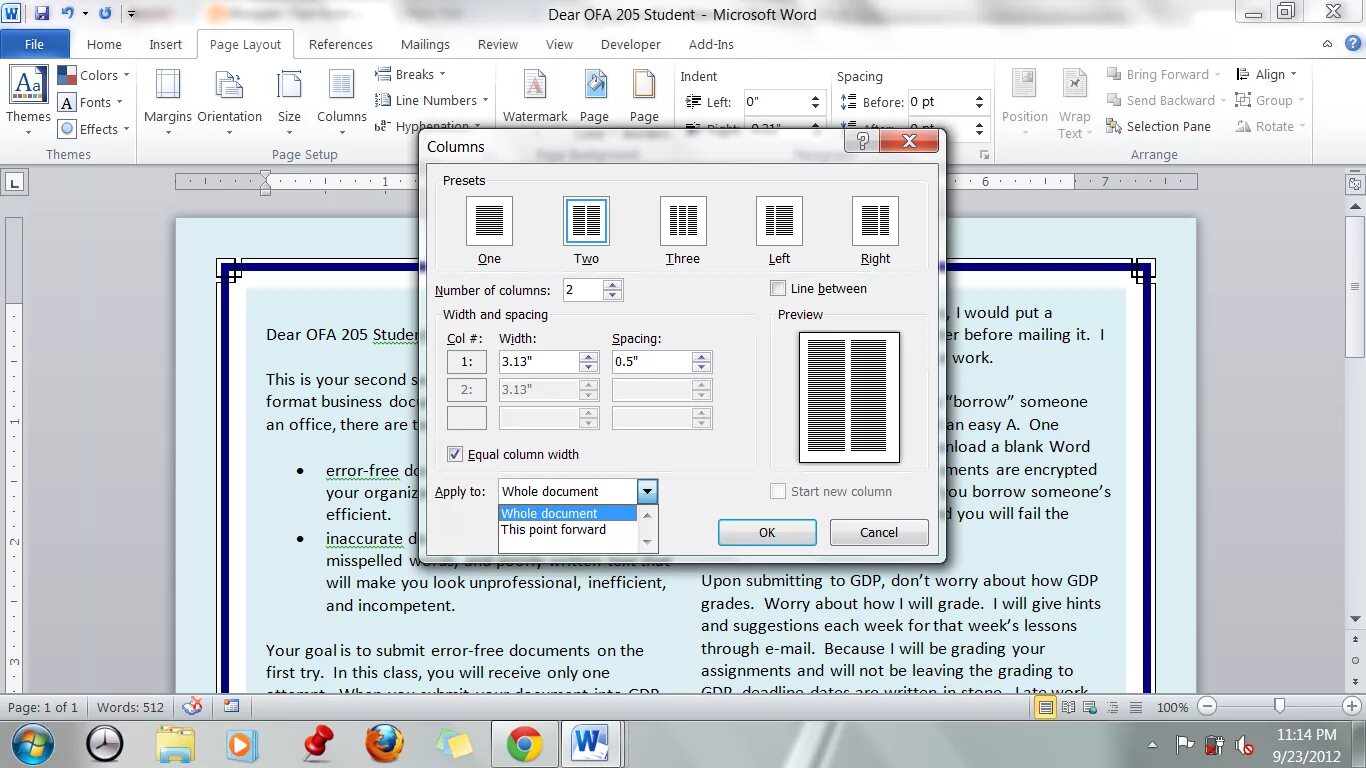Image resolution: width=1366 pixels, height=768 pixels.
Task: Open Windows Explorer folder on taskbar
Action: point(176,744)
